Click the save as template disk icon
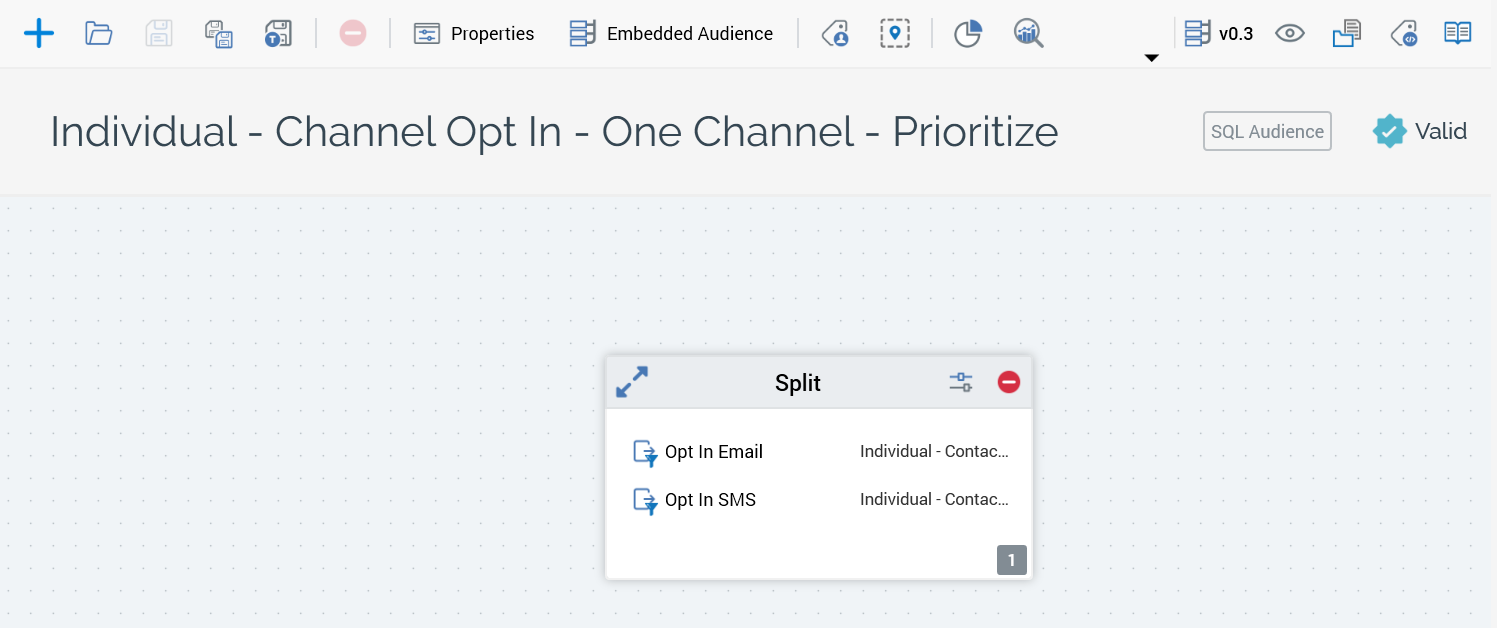Screen dimensions: 1497x628 (277, 33)
